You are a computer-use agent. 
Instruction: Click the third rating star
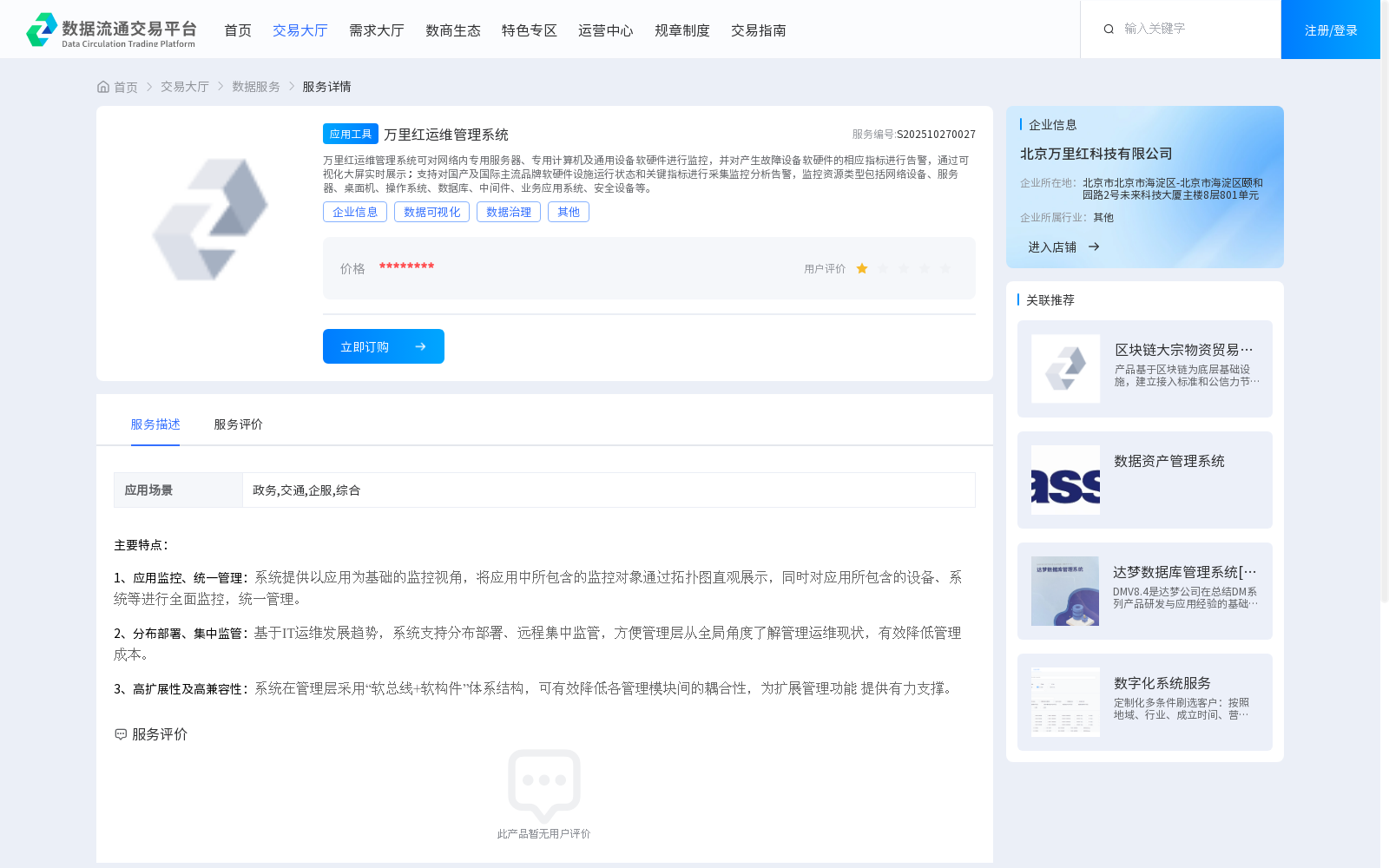pyautogui.click(x=904, y=269)
